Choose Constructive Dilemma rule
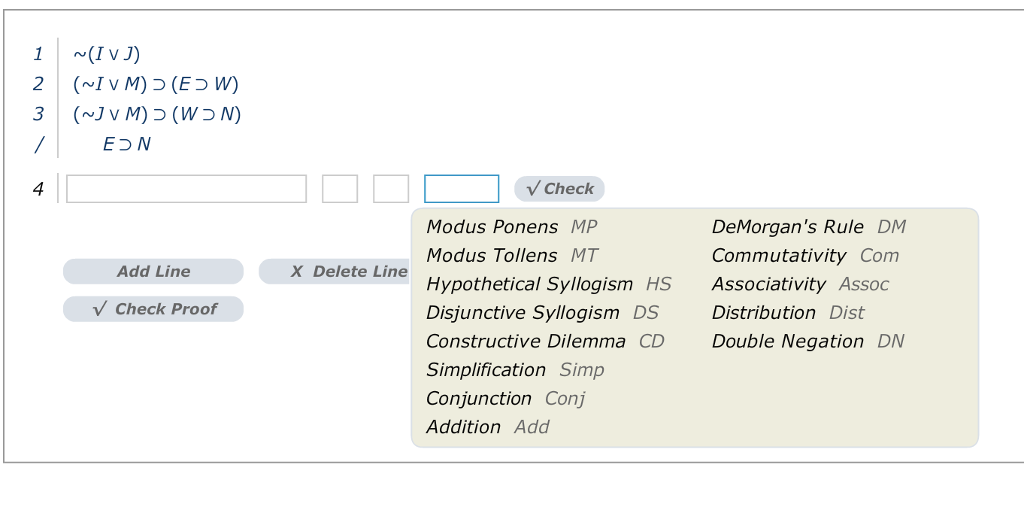The height and width of the screenshot is (507, 1024). pos(545,341)
